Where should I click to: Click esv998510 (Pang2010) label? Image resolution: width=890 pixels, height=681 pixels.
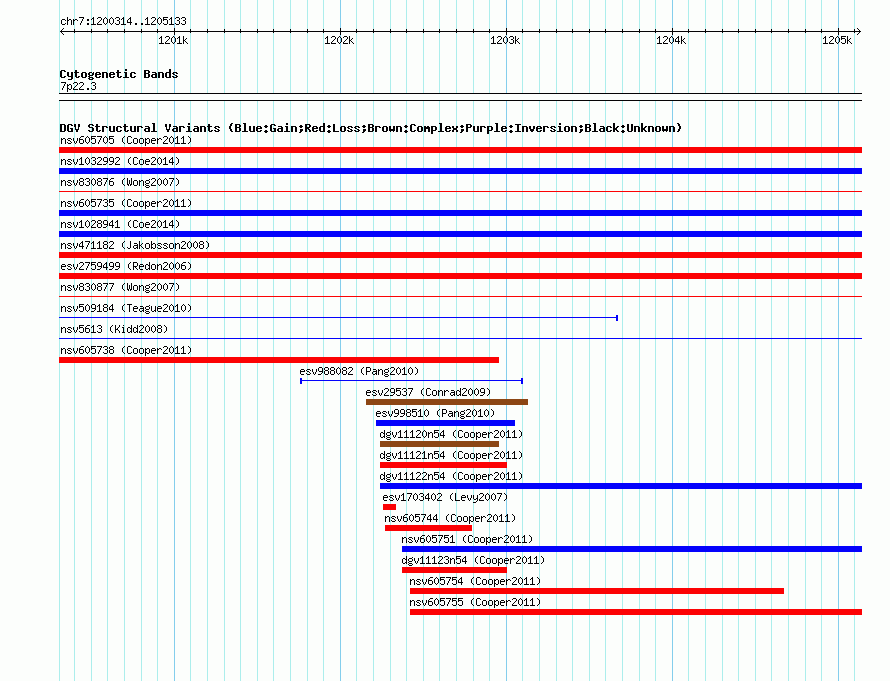coord(435,413)
